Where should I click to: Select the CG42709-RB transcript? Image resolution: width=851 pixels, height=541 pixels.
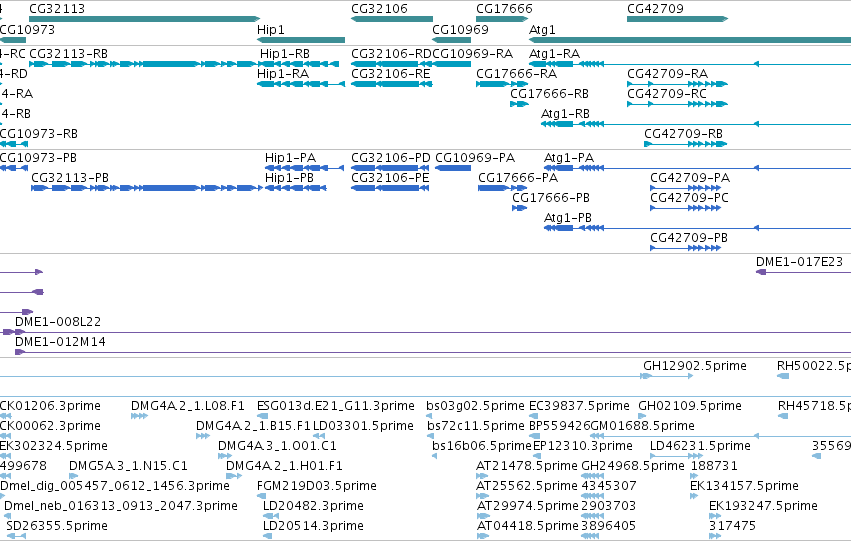[x=685, y=144]
